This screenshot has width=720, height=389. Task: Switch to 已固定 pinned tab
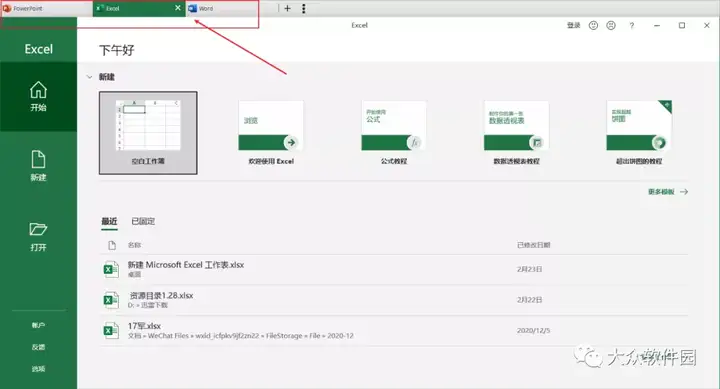coord(143,221)
